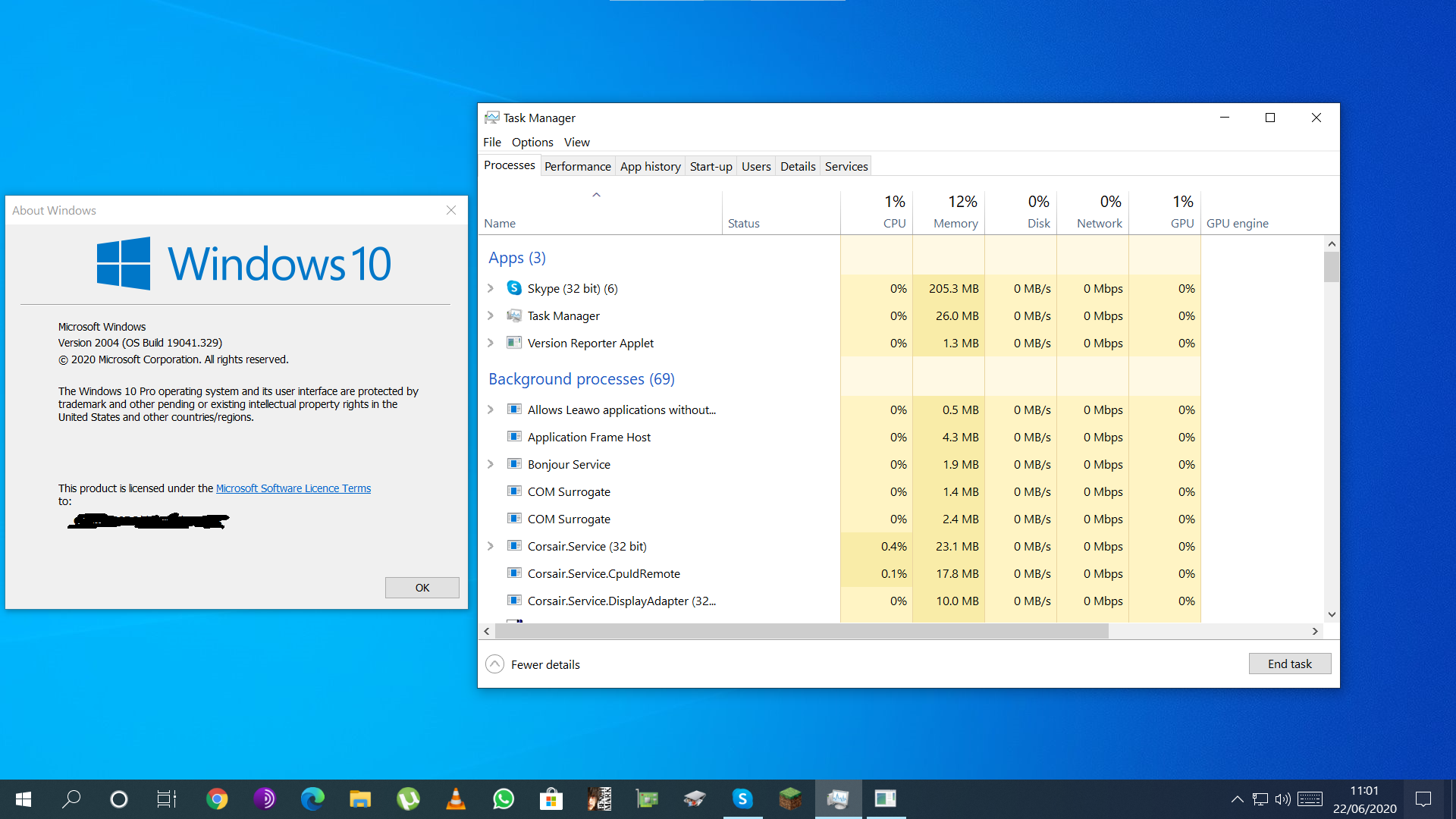1456x819 pixels.
Task: Sort processes by the Name column
Action: 600,212
